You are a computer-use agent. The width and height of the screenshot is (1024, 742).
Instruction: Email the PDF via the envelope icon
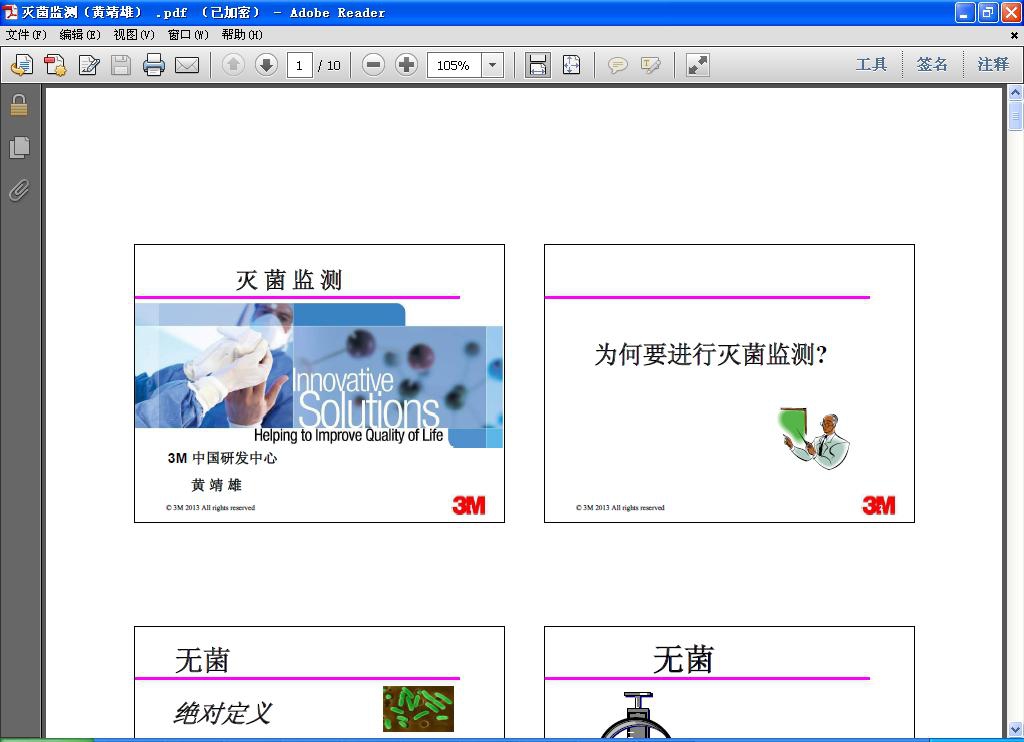(x=186, y=64)
